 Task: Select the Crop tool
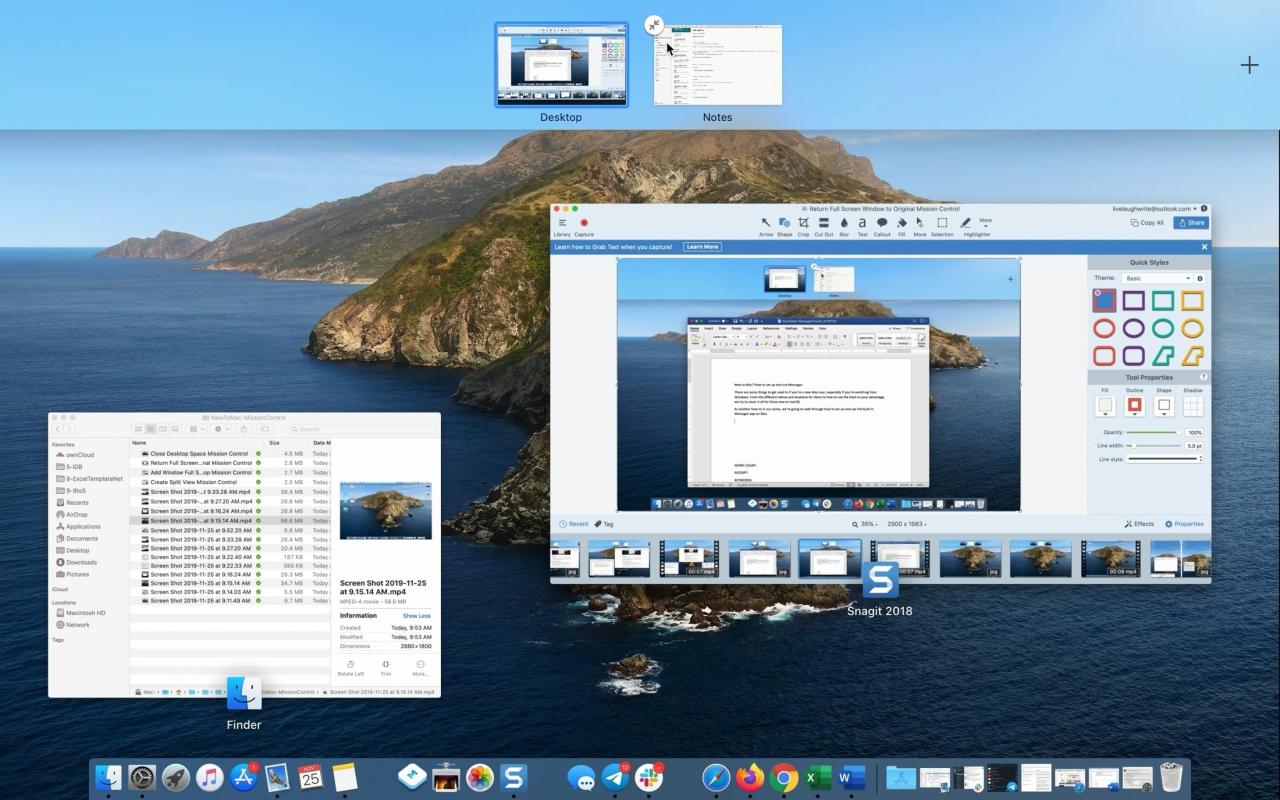tap(803, 223)
